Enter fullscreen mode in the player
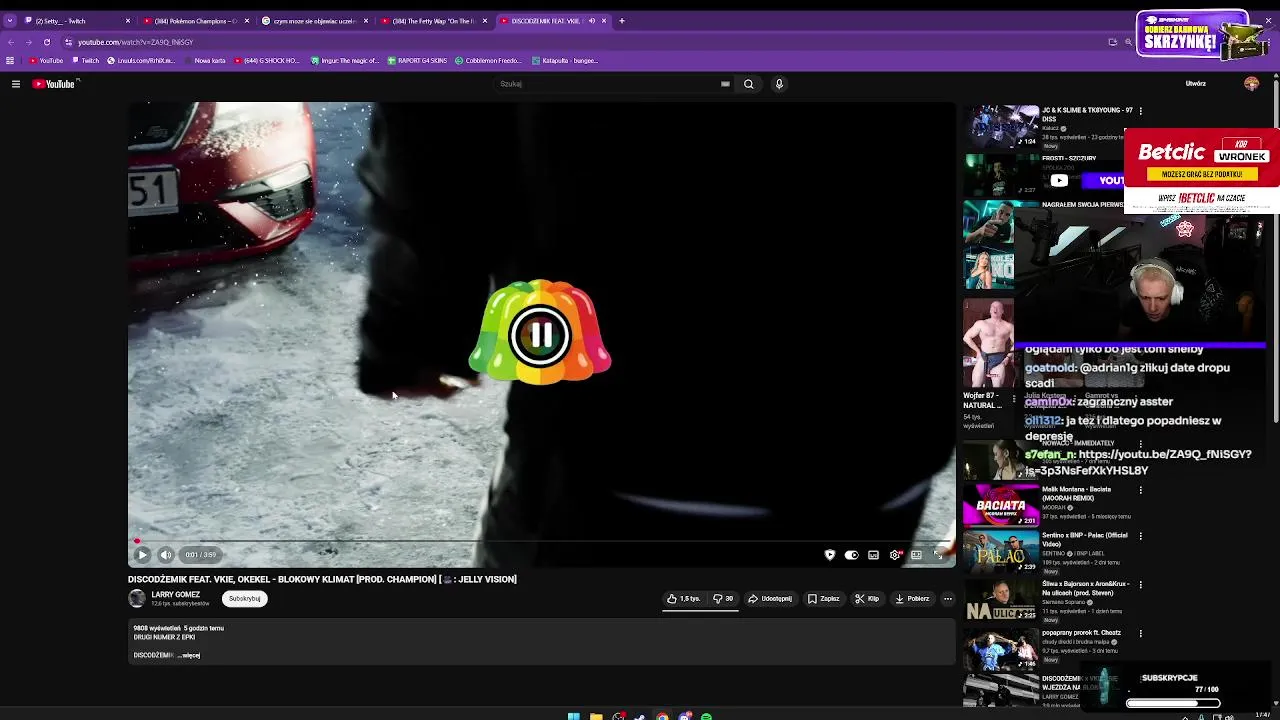 pyautogui.click(x=938, y=555)
